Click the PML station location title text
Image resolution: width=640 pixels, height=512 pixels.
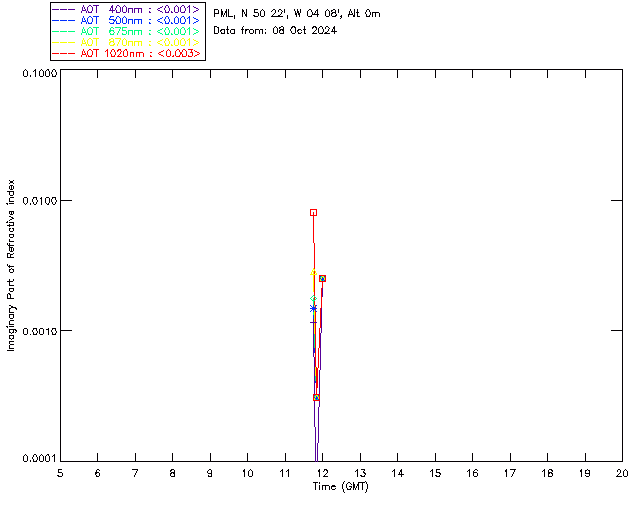tap(297, 14)
